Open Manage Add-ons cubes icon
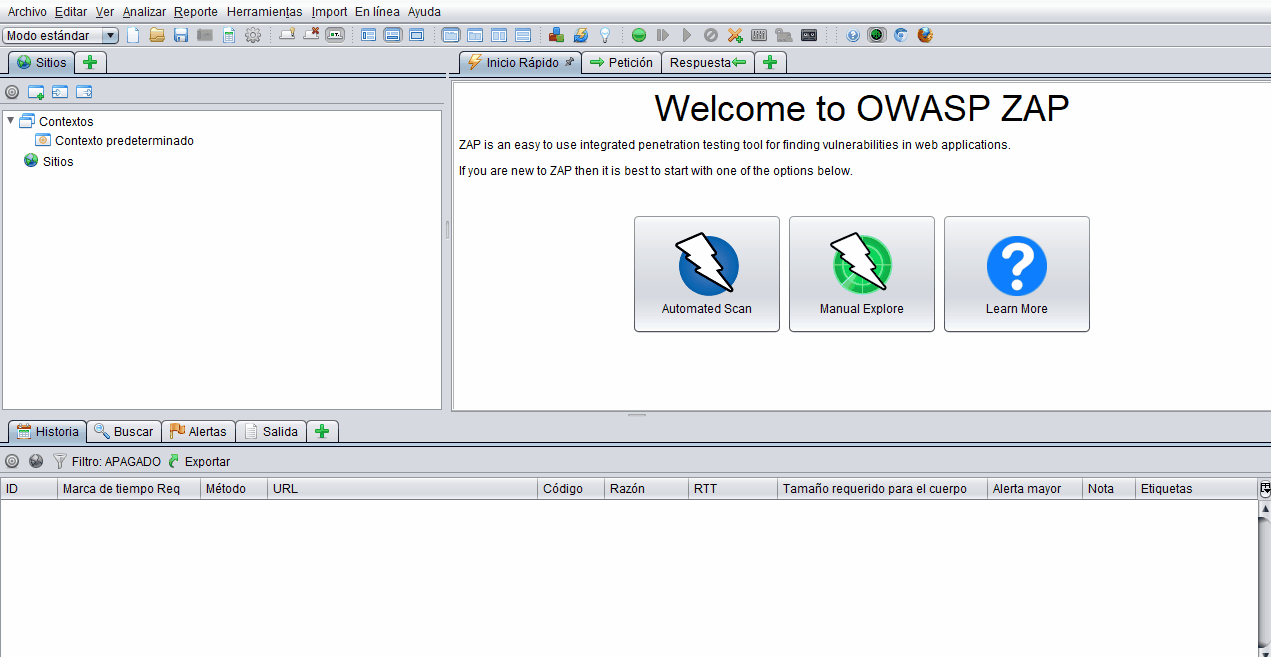The image size is (1271, 657). tap(556, 35)
